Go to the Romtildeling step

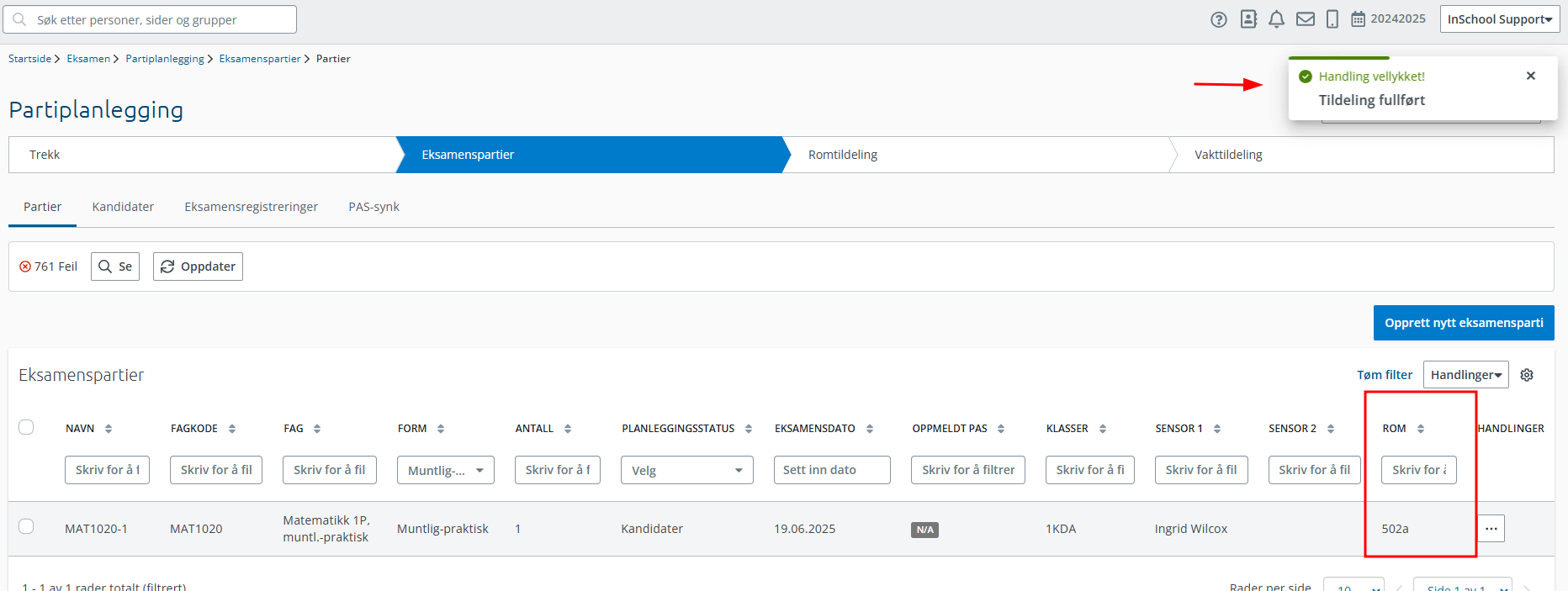(843, 155)
